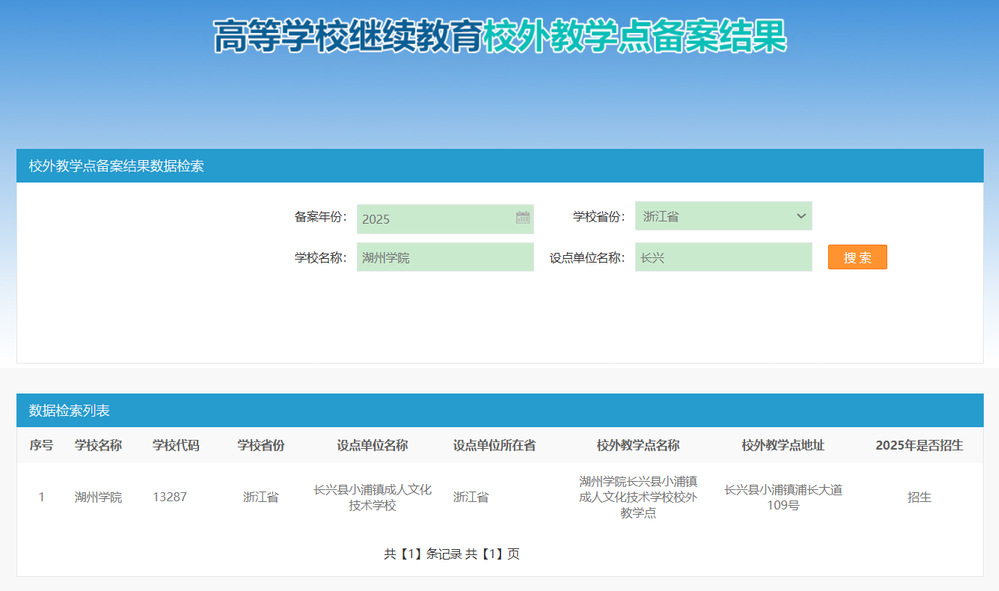Click the 长兴县小浦镇成人文化技术学校 unit name cell
Viewport: 999px width, 591px height.
[x=372, y=497]
